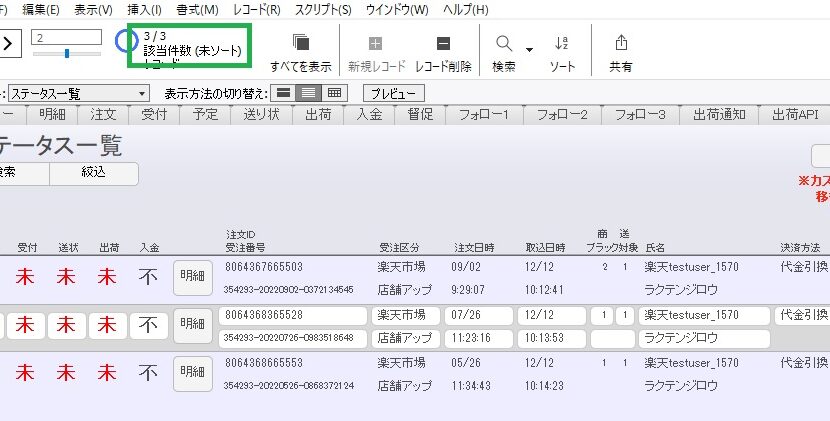Click the record number field showing 2
The width and height of the screenshot is (830, 421).
(67, 37)
